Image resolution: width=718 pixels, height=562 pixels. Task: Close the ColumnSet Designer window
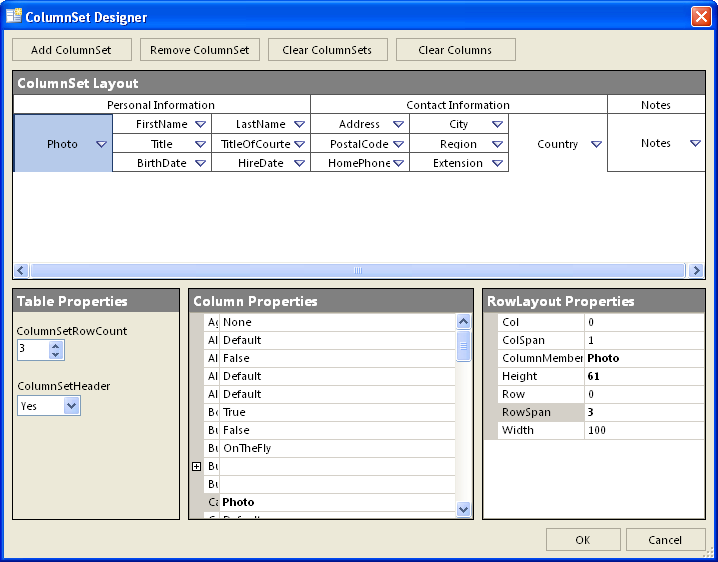[x=701, y=17]
